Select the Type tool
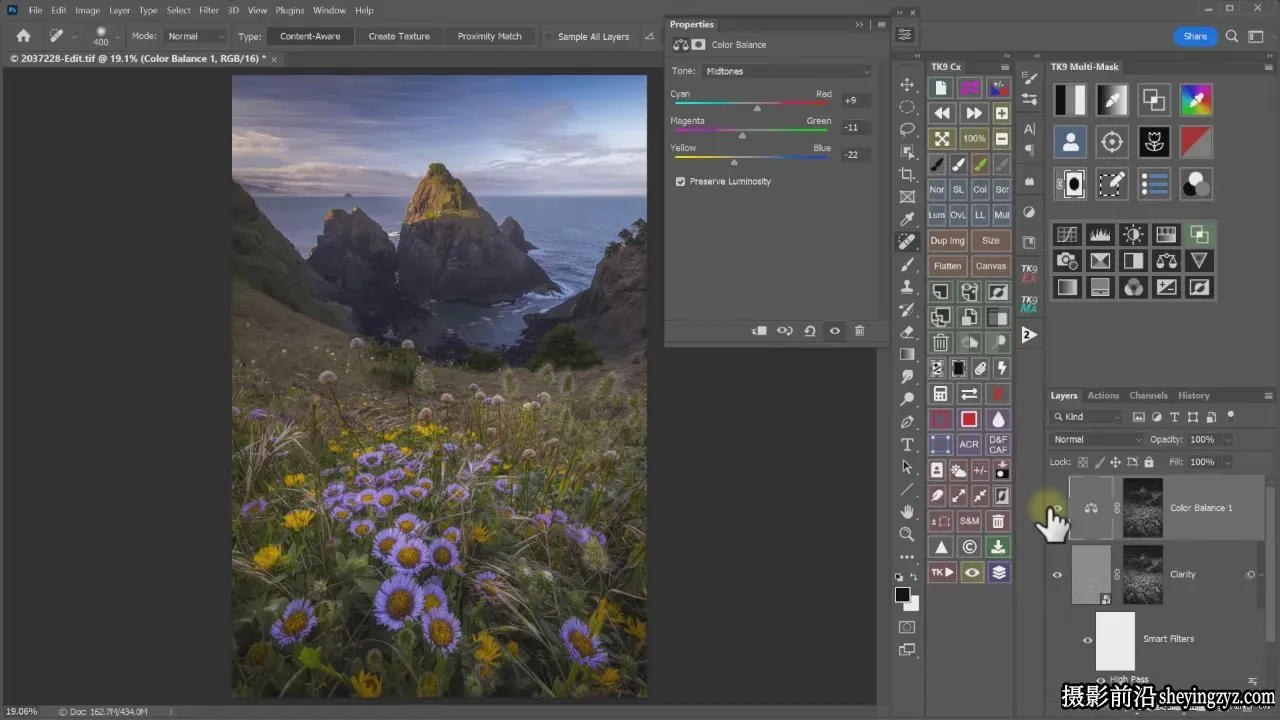 pyautogui.click(x=907, y=444)
